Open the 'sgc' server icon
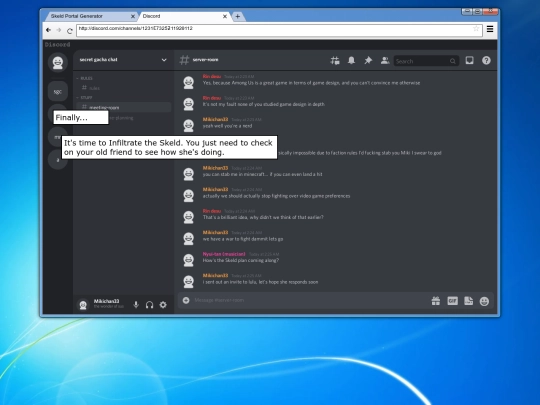 [x=58, y=91]
